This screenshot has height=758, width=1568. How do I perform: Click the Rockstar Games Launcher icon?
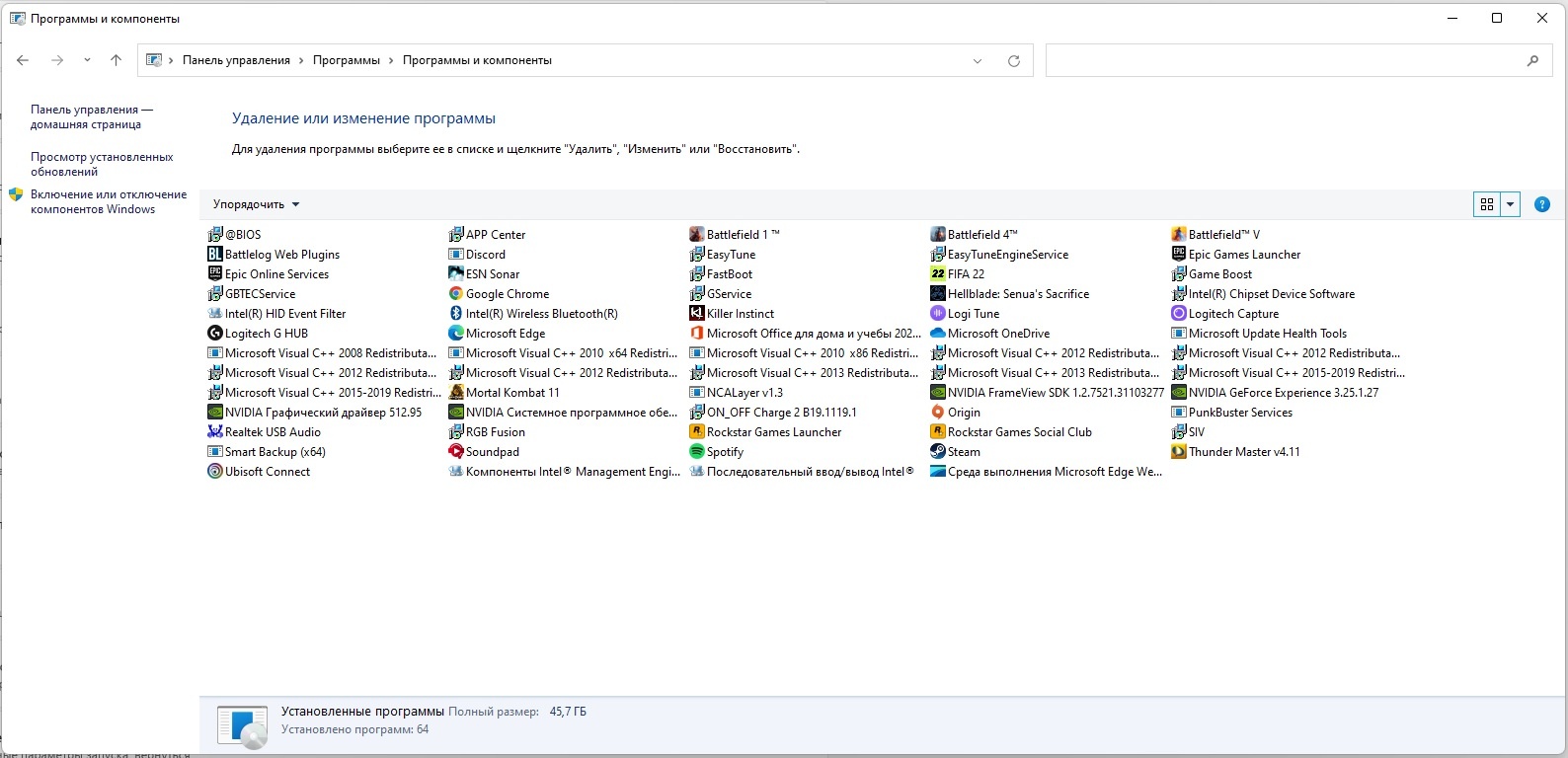click(697, 432)
